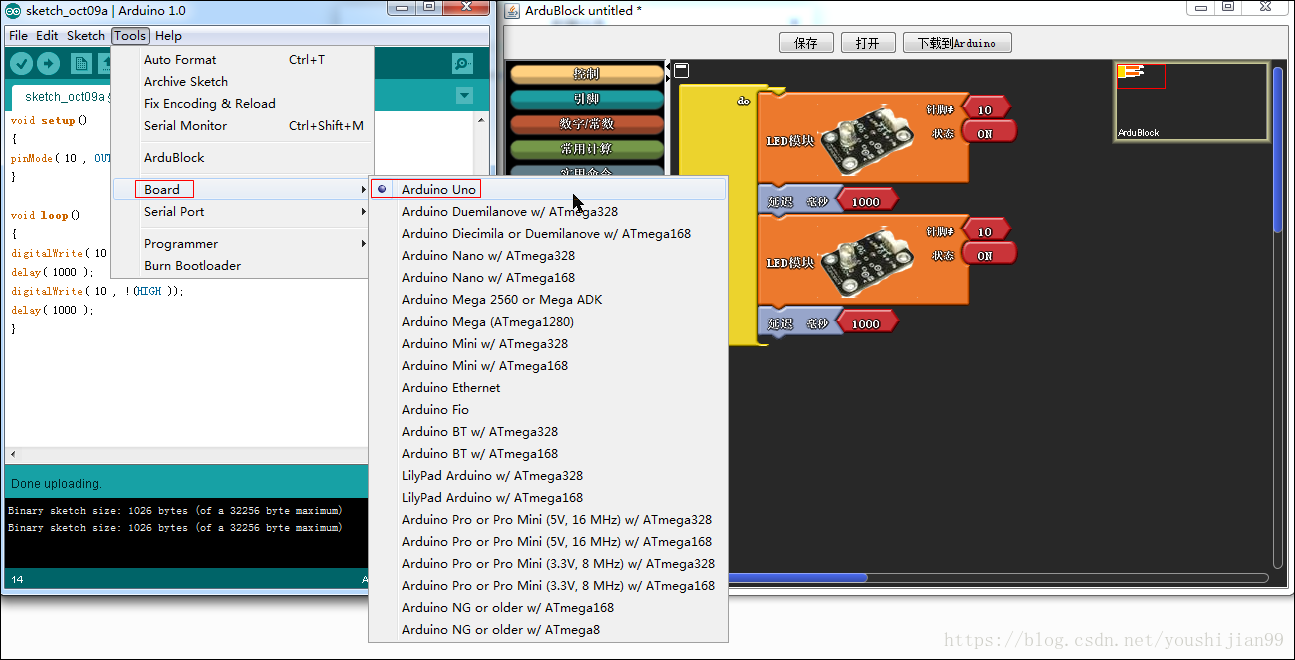
Task: Click the 保存 (save) button
Action: point(806,43)
